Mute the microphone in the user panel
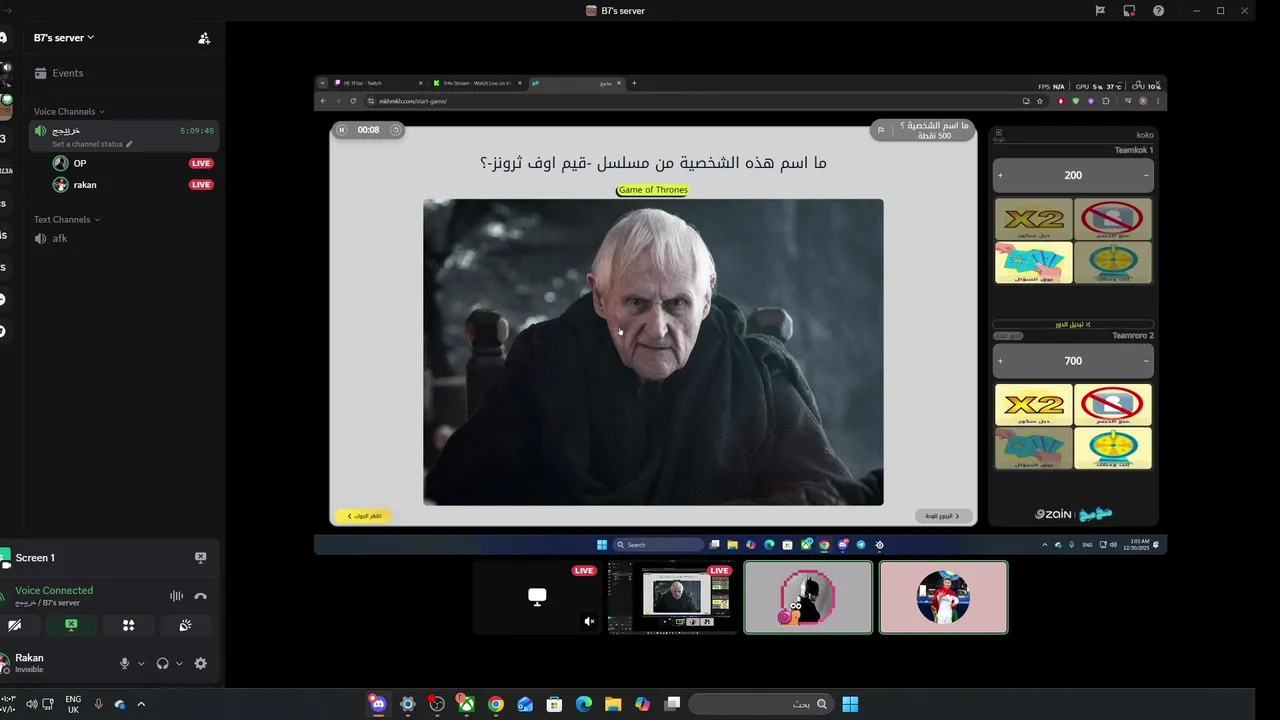This screenshot has height=720, width=1280. pyautogui.click(x=125, y=663)
